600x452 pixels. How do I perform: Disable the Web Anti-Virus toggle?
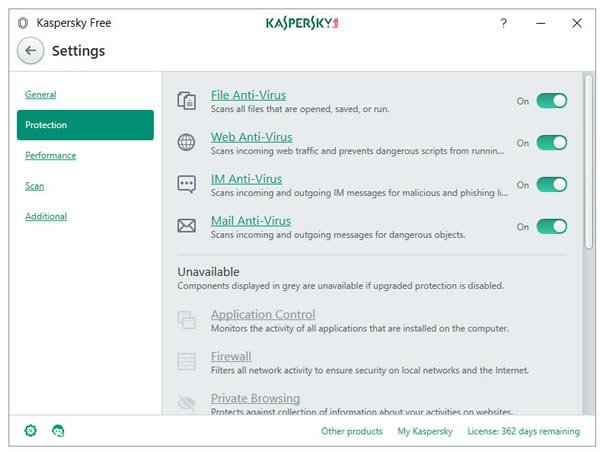[x=551, y=143]
